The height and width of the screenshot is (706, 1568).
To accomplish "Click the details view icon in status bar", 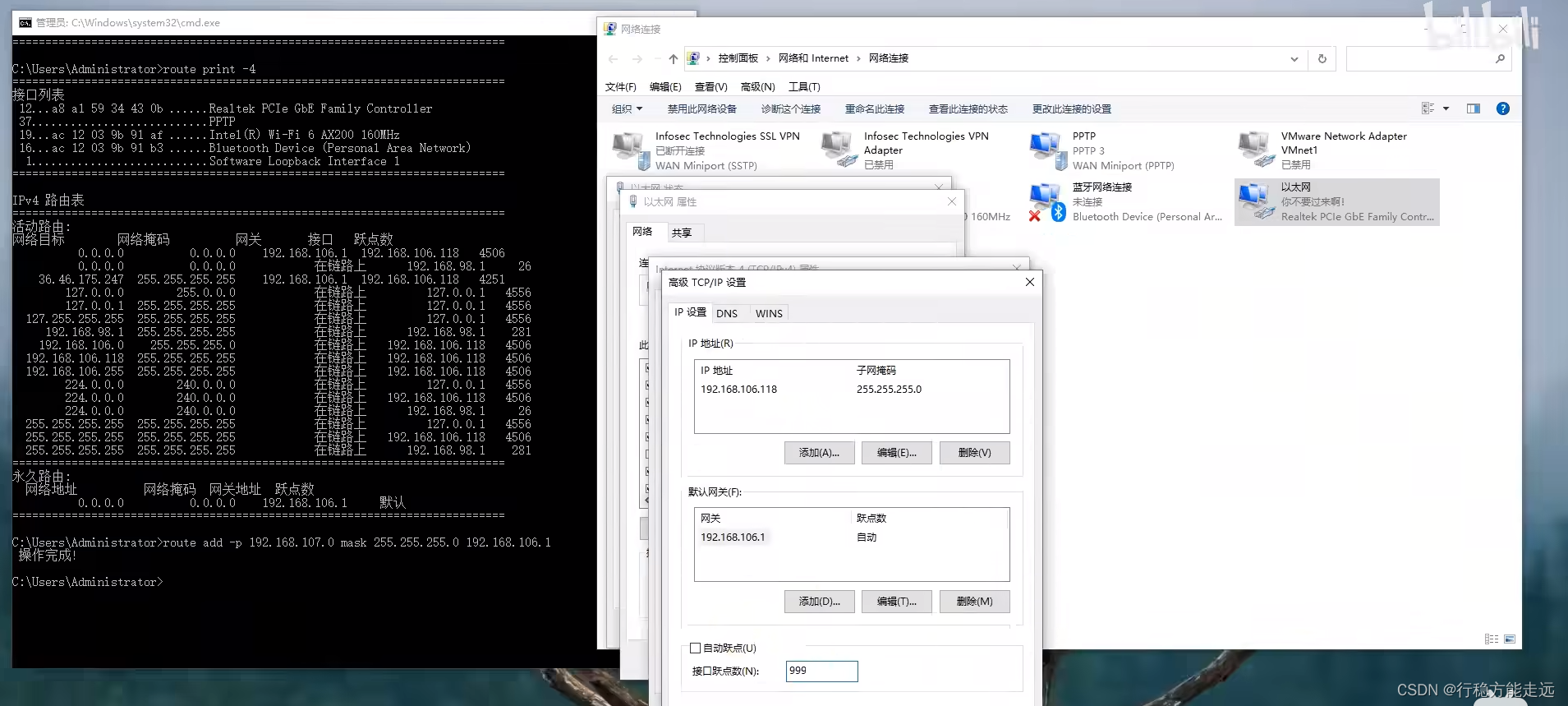I will coord(1492,639).
